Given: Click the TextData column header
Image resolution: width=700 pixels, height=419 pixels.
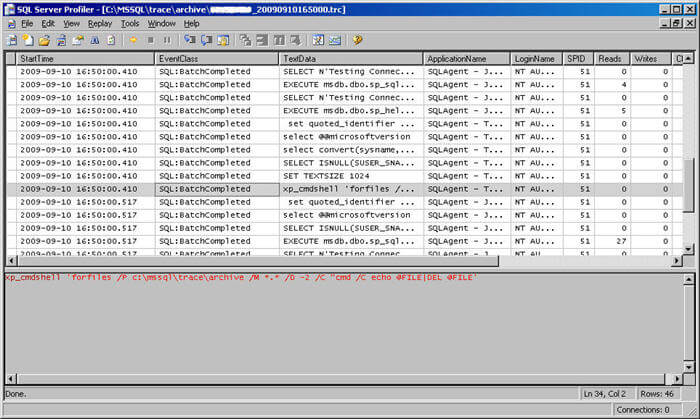Looking at the screenshot, I should pos(351,58).
